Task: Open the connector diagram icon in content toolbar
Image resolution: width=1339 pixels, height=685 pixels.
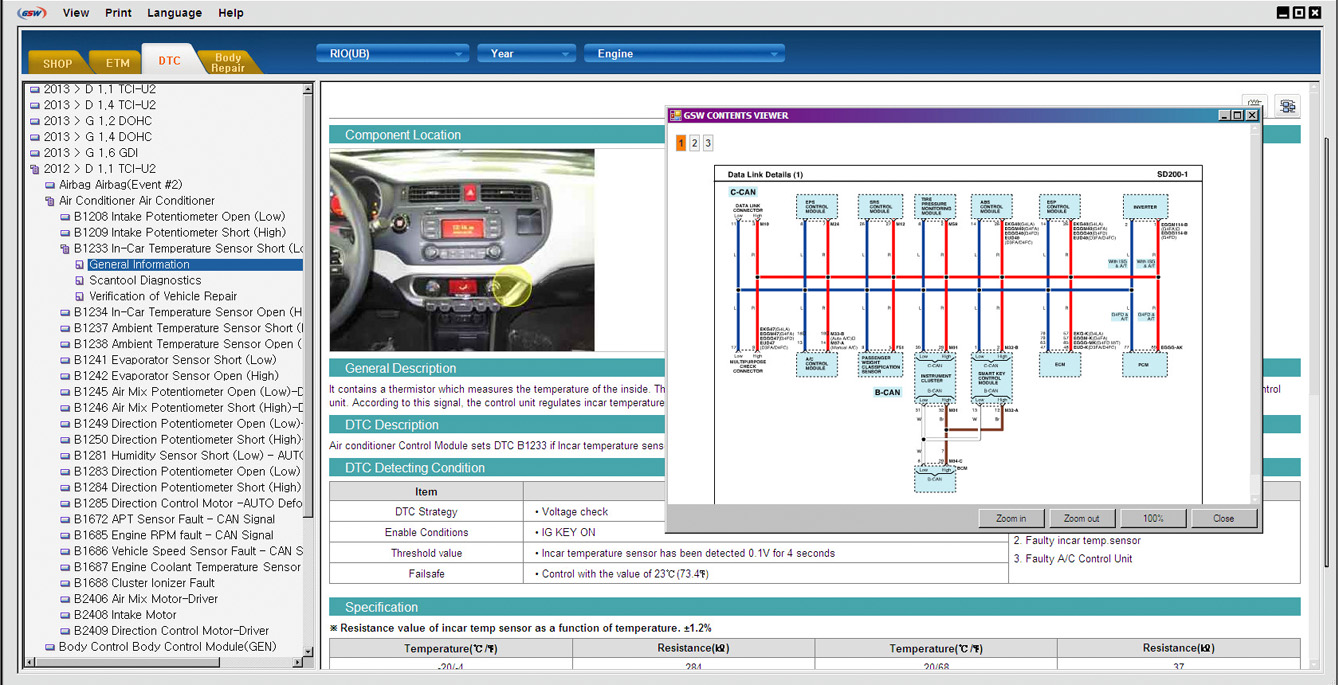Action: [1287, 106]
